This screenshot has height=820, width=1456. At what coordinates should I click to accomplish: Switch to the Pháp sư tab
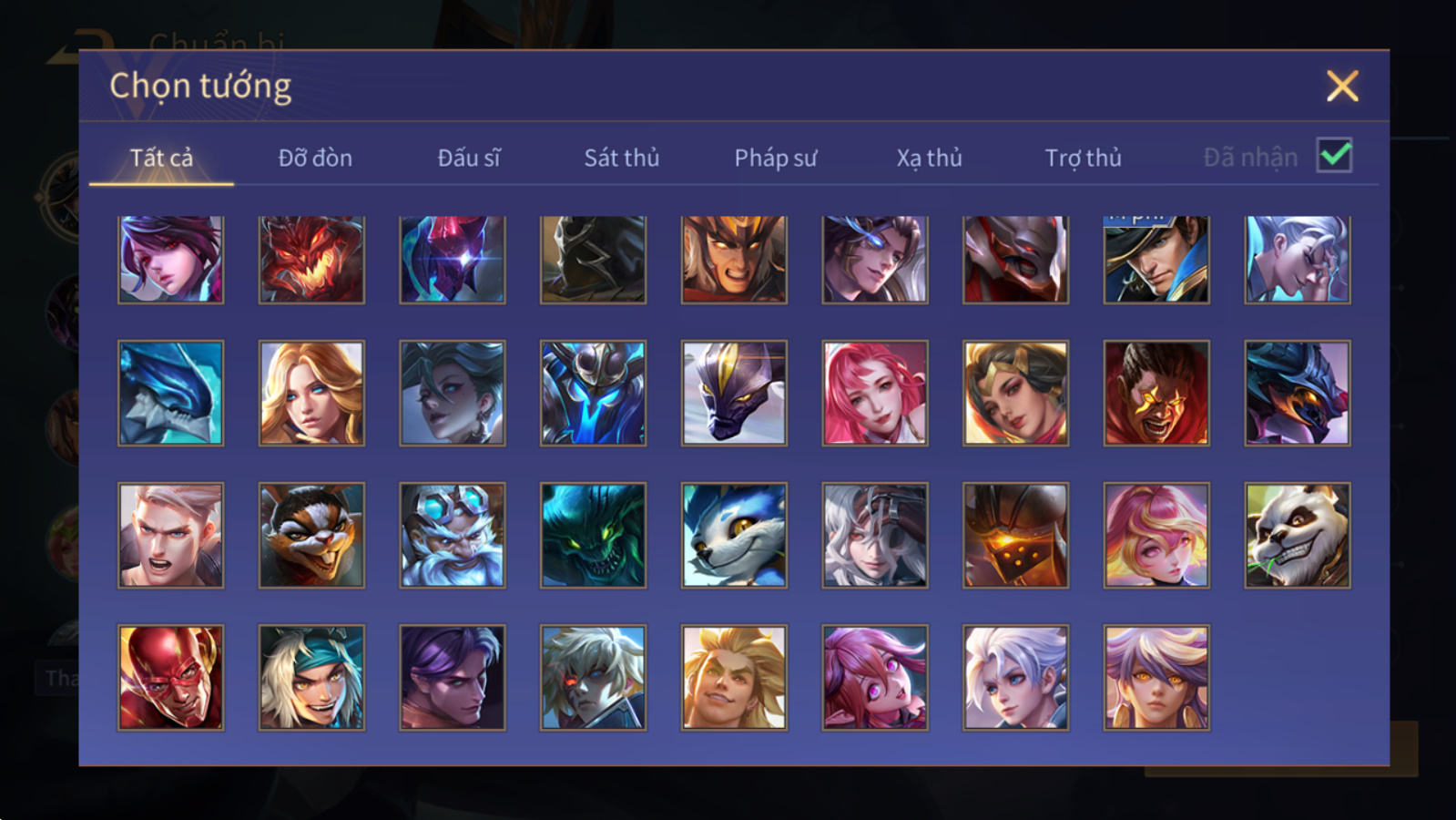[776, 158]
